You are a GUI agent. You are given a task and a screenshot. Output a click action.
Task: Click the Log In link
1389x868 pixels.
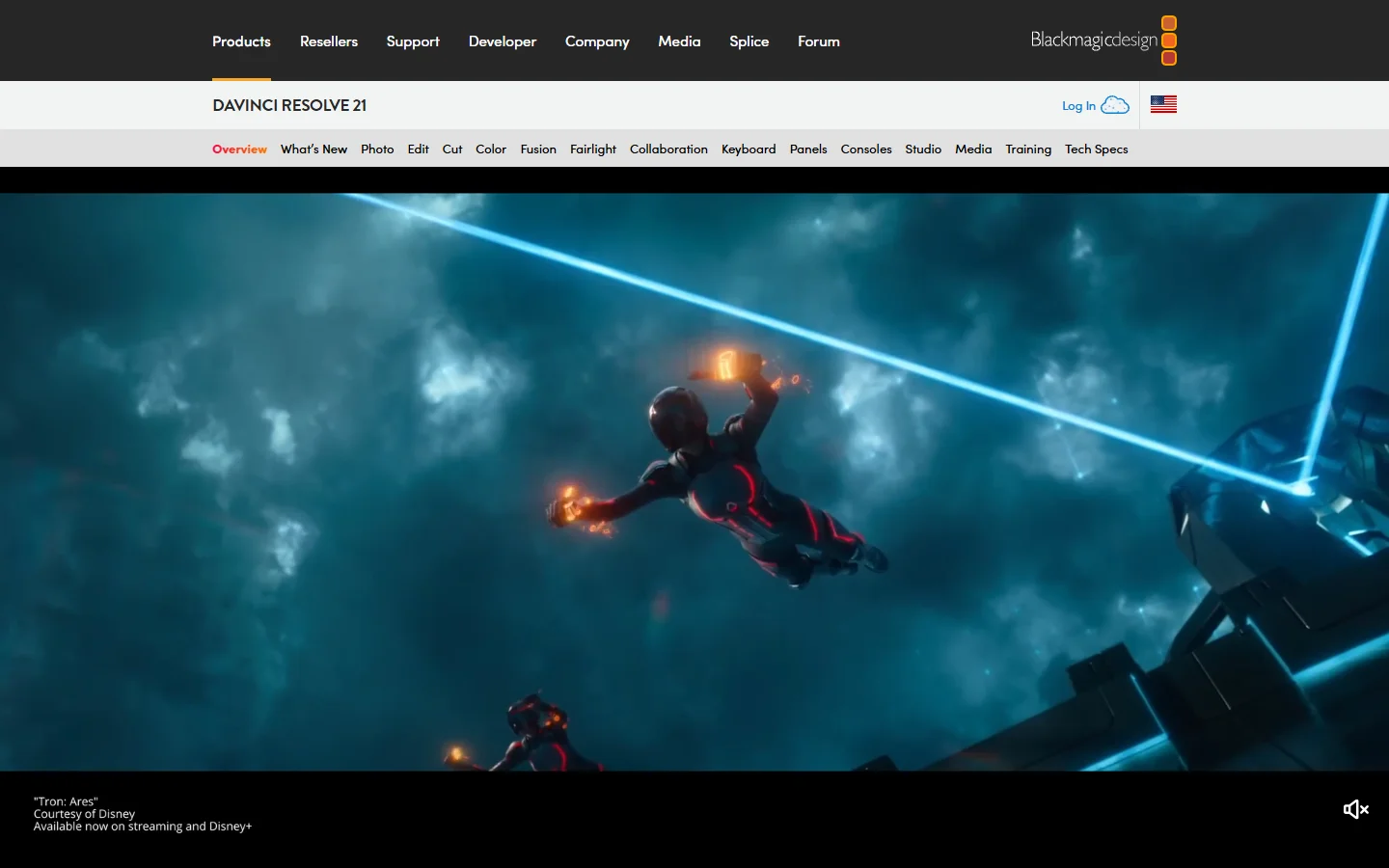1079,105
